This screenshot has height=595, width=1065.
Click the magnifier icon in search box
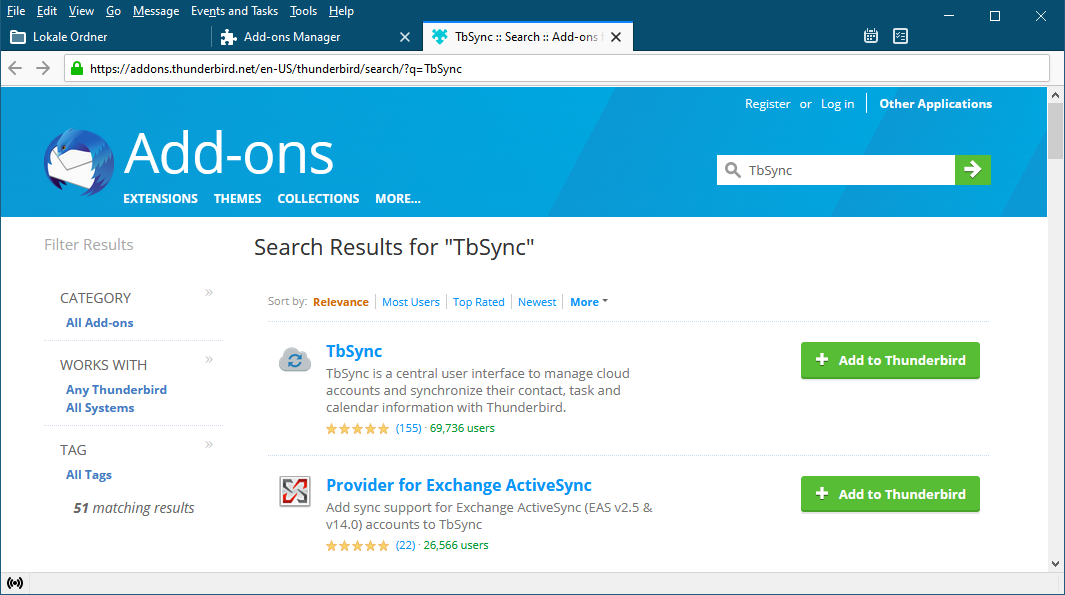click(732, 170)
